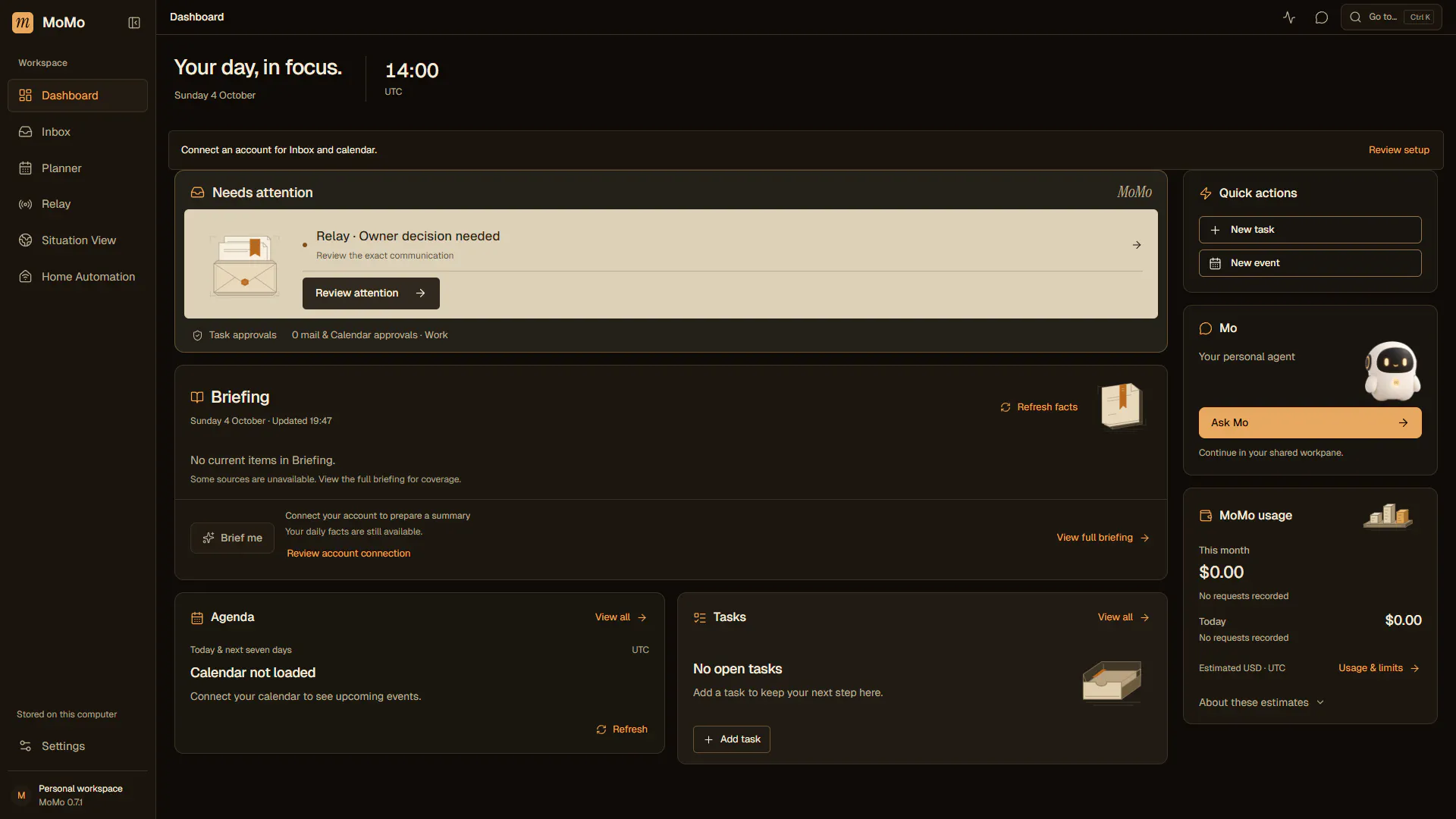
Task: Click the tray illustration in Tasks
Action: (x=1112, y=681)
